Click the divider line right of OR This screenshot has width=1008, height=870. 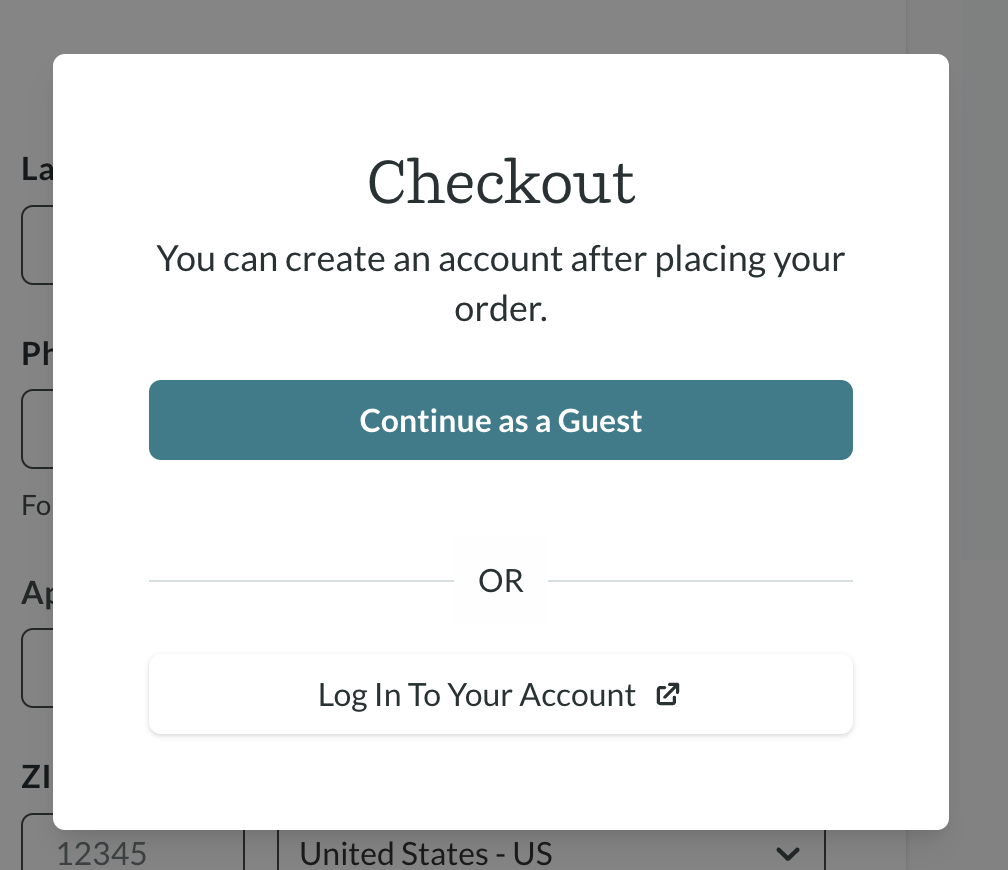[701, 581]
